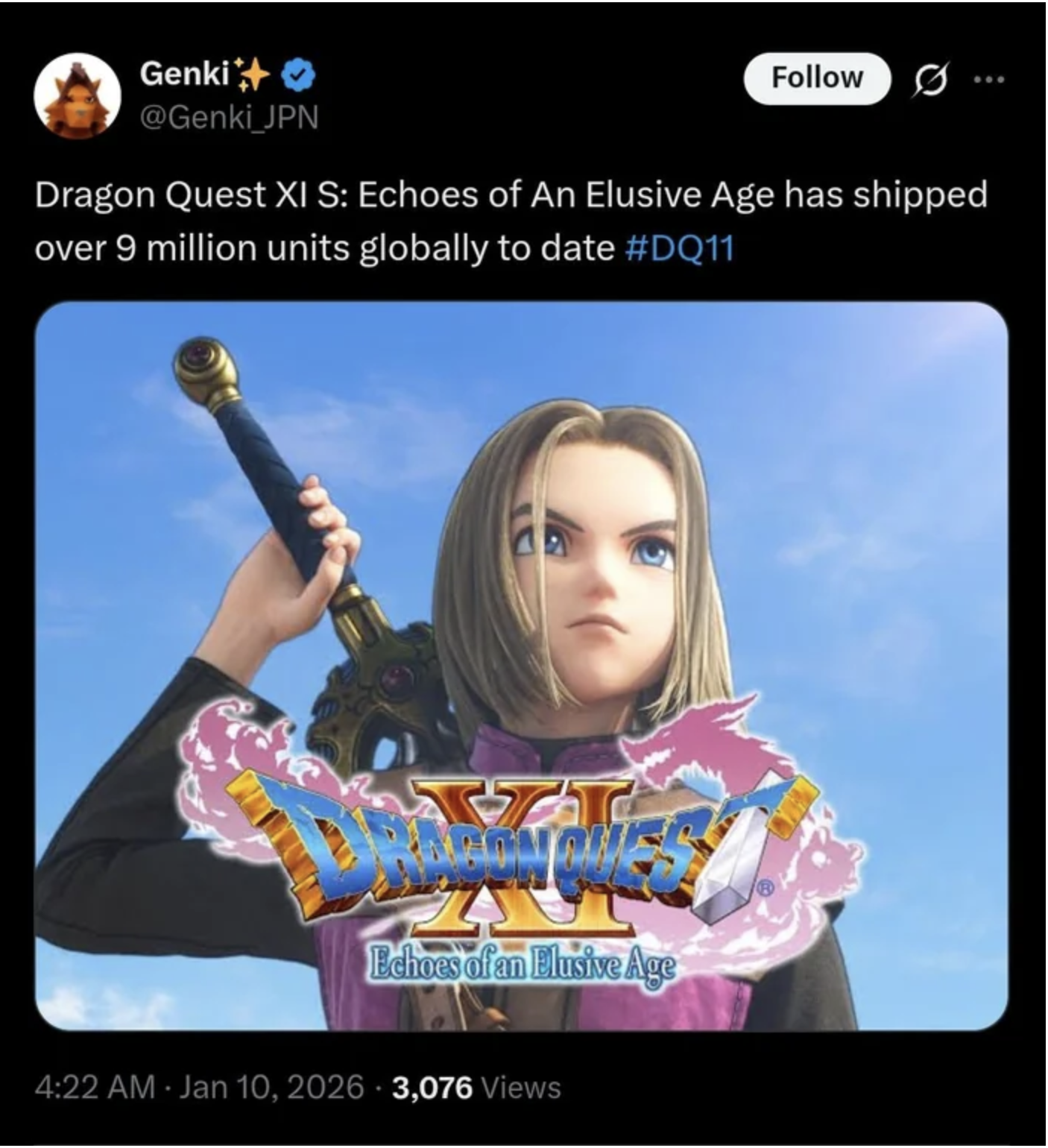Visit the @Genki_JPN handle
This screenshot has height=1148, width=1048.
(x=229, y=116)
